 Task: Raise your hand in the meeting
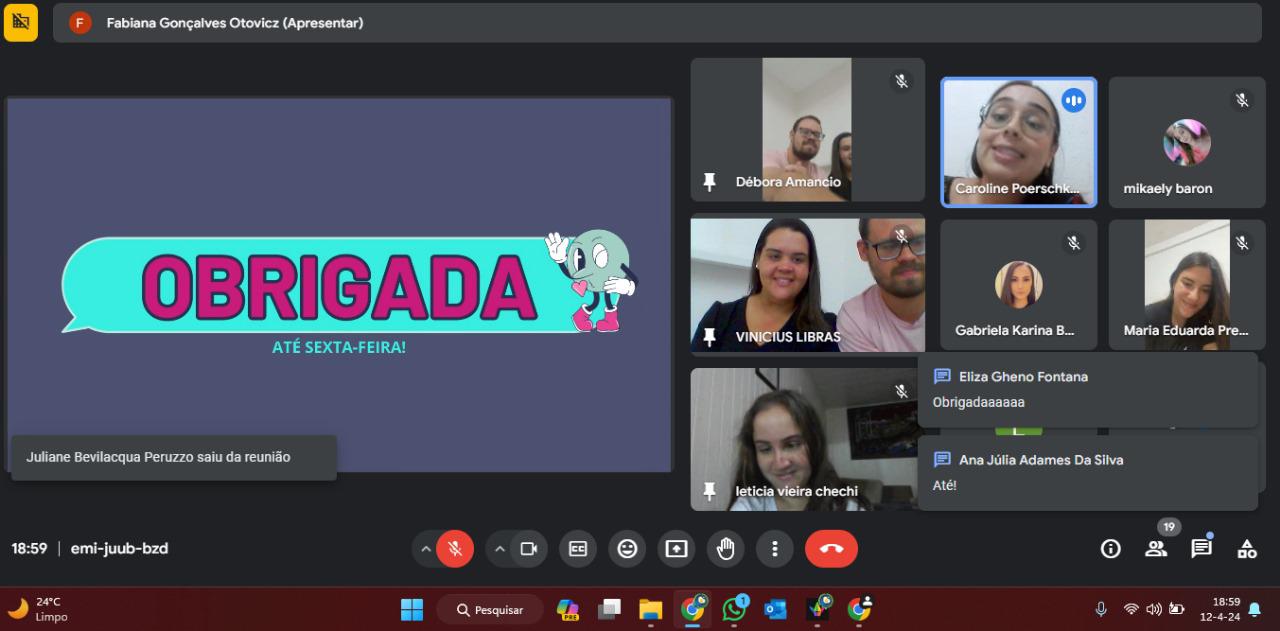point(725,548)
